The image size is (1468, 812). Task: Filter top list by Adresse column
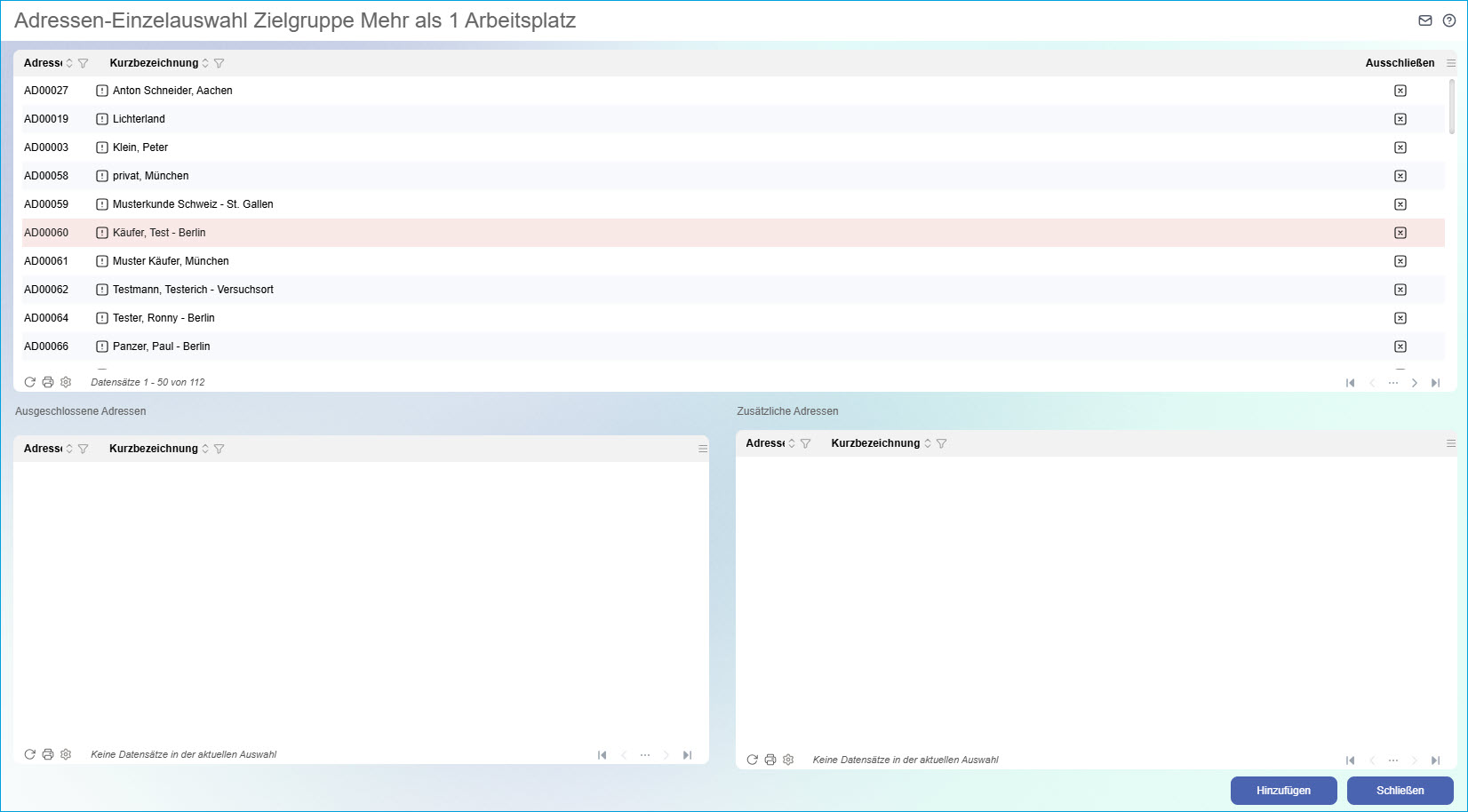coord(84,63)
